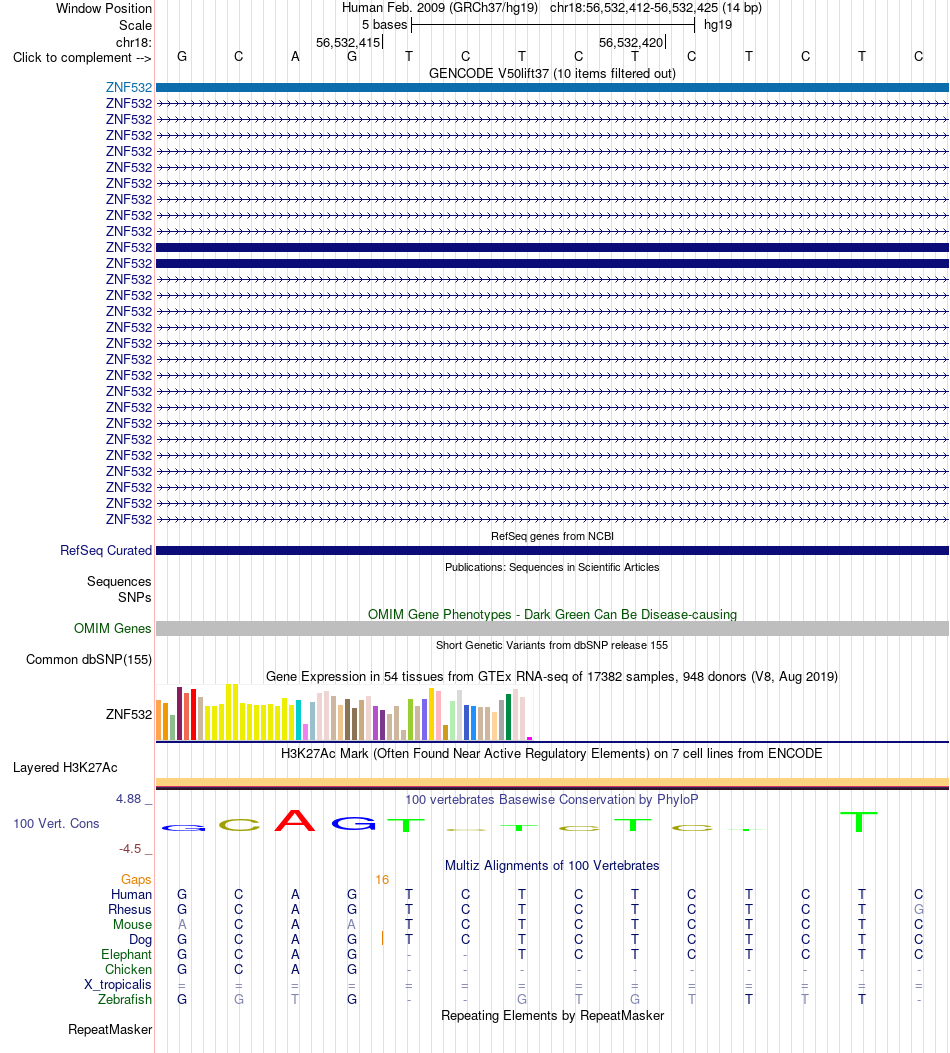The width and height of the screenshot is (950, 1053).
Task: Click the Window Position label
Action: (x=104, y=9)
